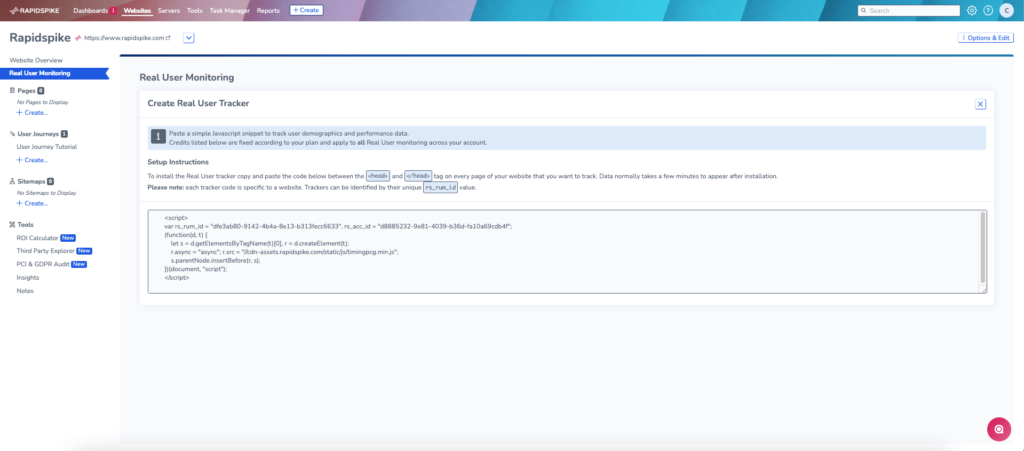Create a new user journey
The image size is (1024, 451).
pyautogui.click(x=33, y=160)
